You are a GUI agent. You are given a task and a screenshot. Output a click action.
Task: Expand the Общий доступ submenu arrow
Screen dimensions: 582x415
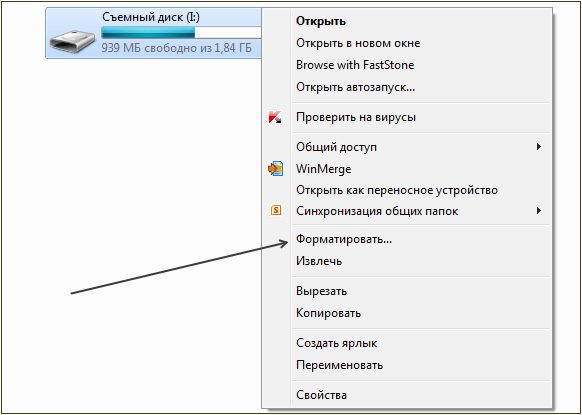tap(539, 147)
